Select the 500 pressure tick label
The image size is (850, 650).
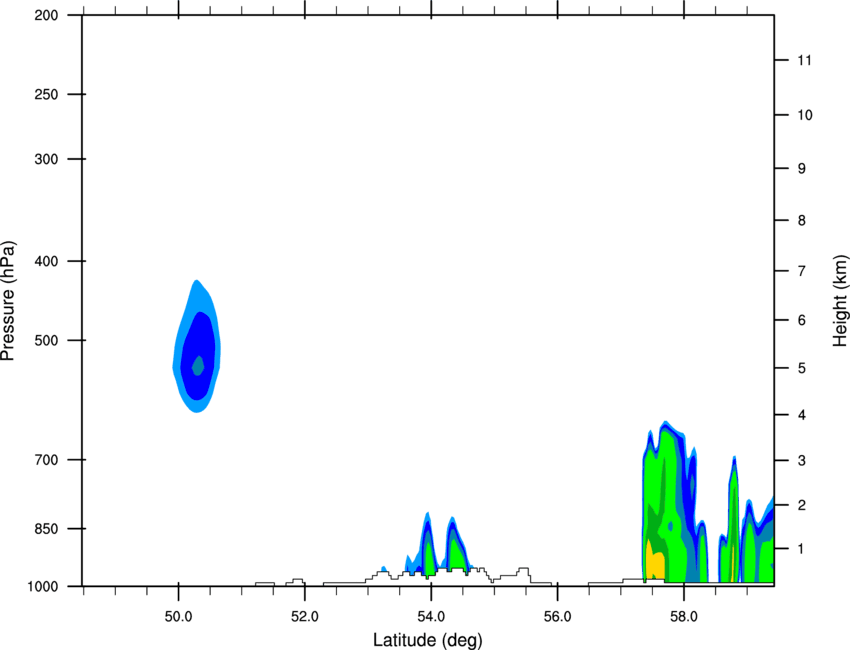46,340
